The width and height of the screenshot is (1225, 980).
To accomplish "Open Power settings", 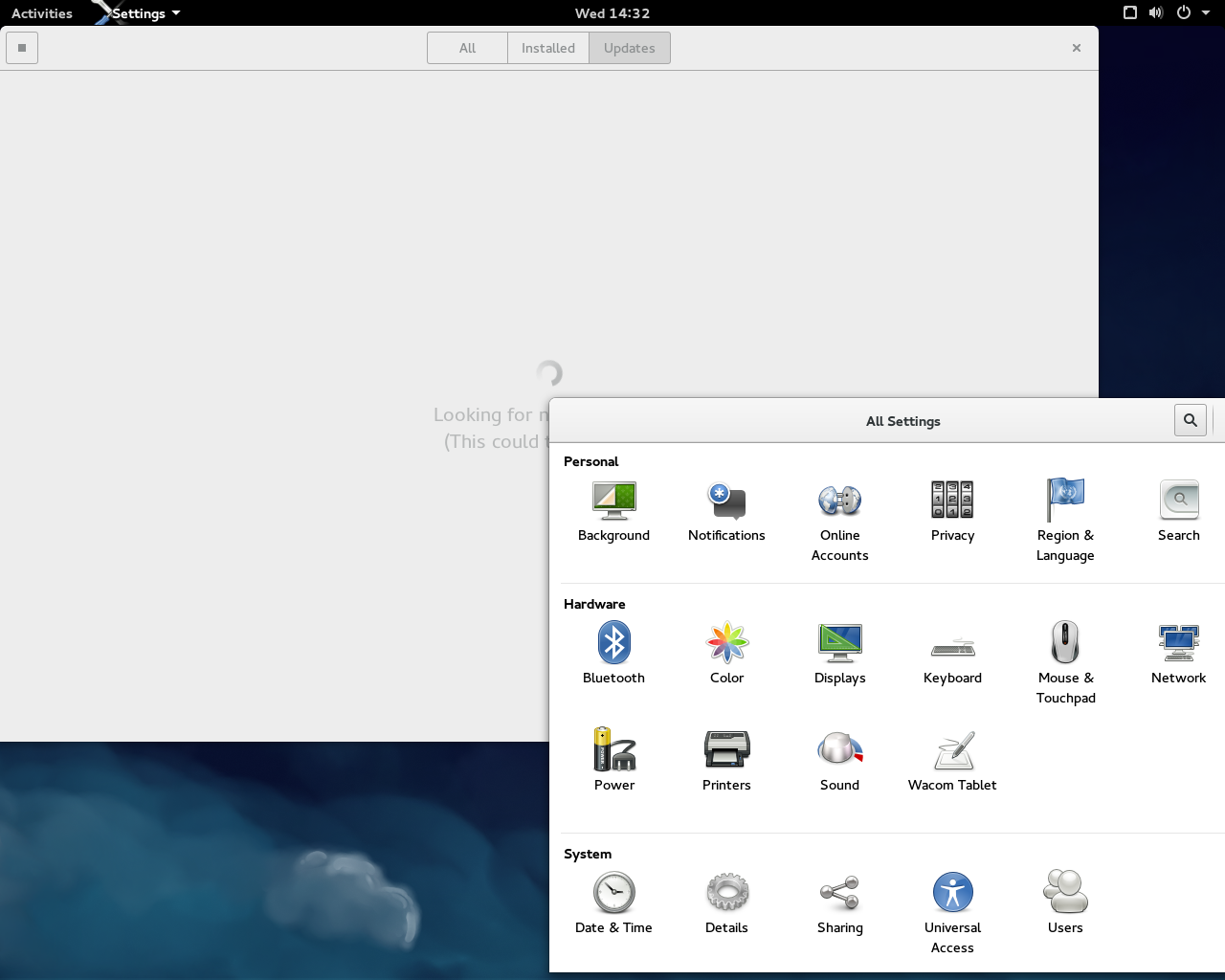I will click(x=613, y=761).
